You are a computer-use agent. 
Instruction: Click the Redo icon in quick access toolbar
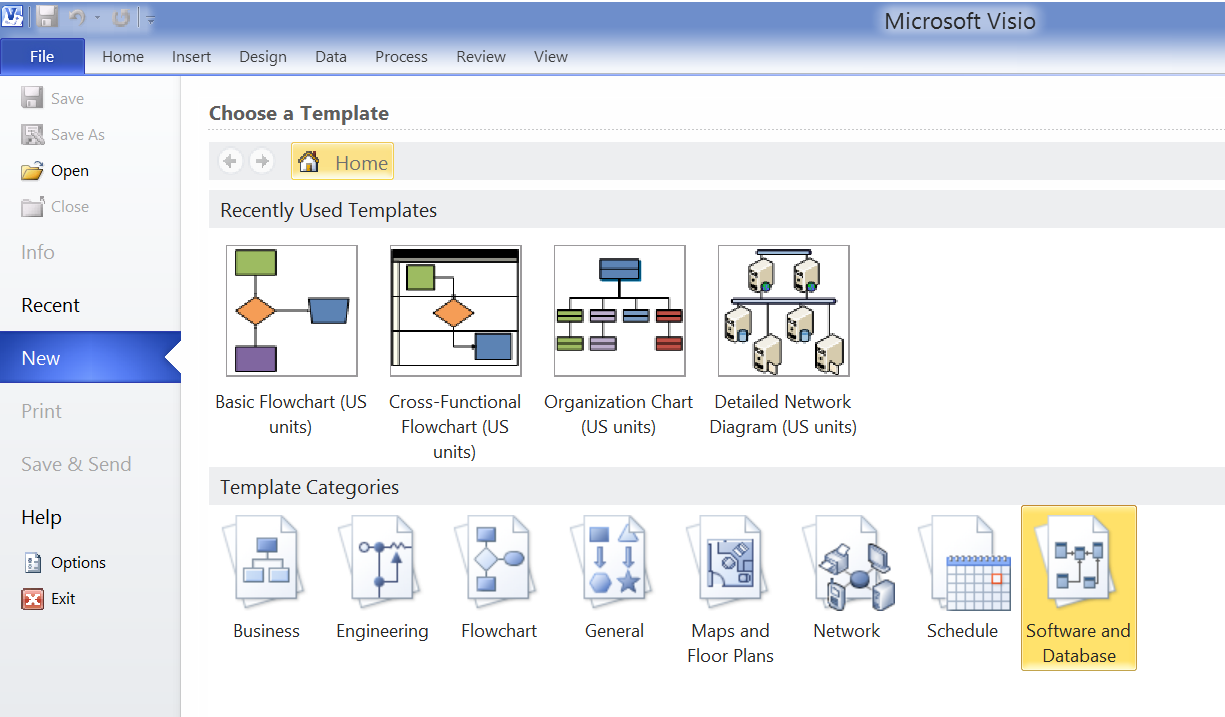coord(121,17)
